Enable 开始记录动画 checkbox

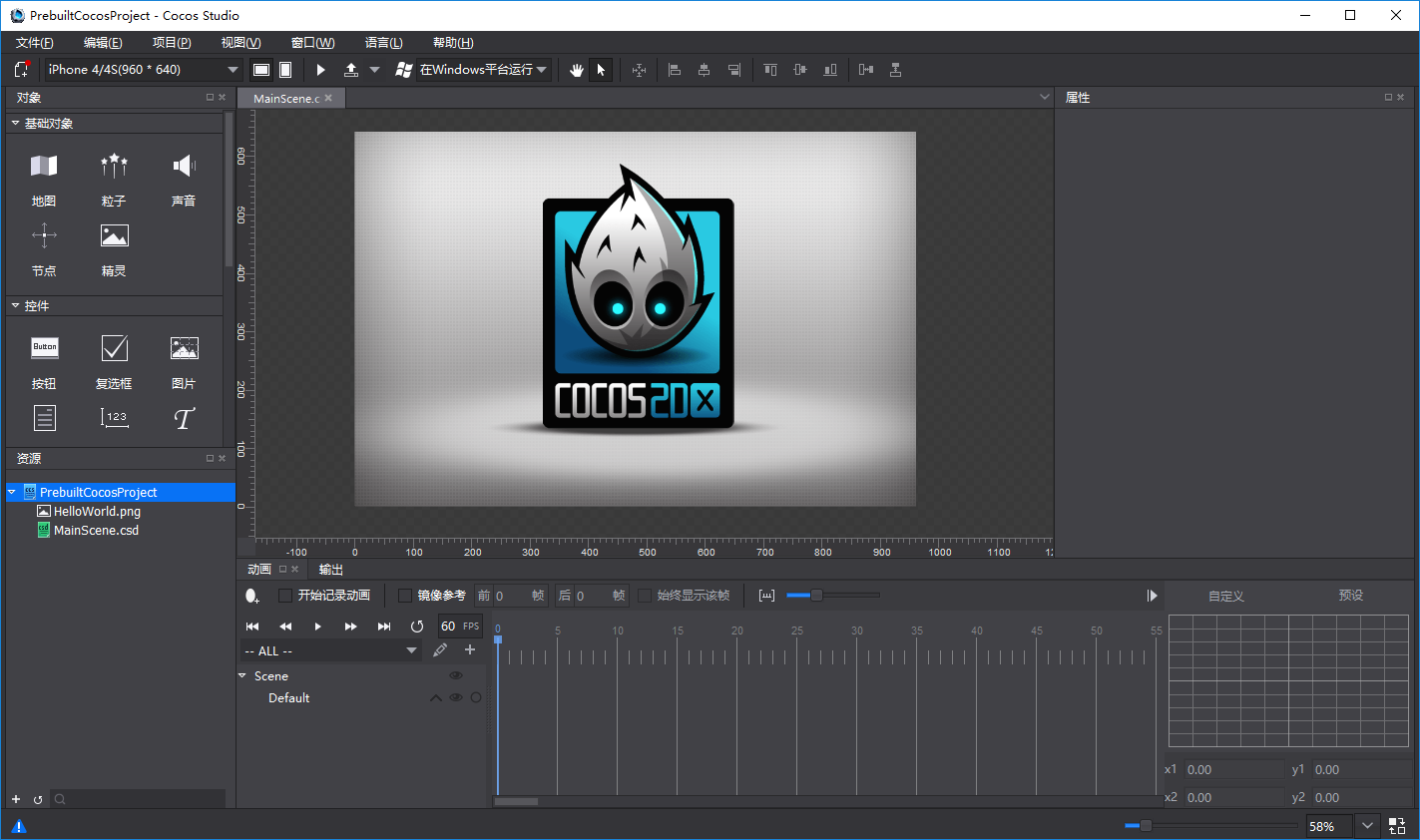285,596
